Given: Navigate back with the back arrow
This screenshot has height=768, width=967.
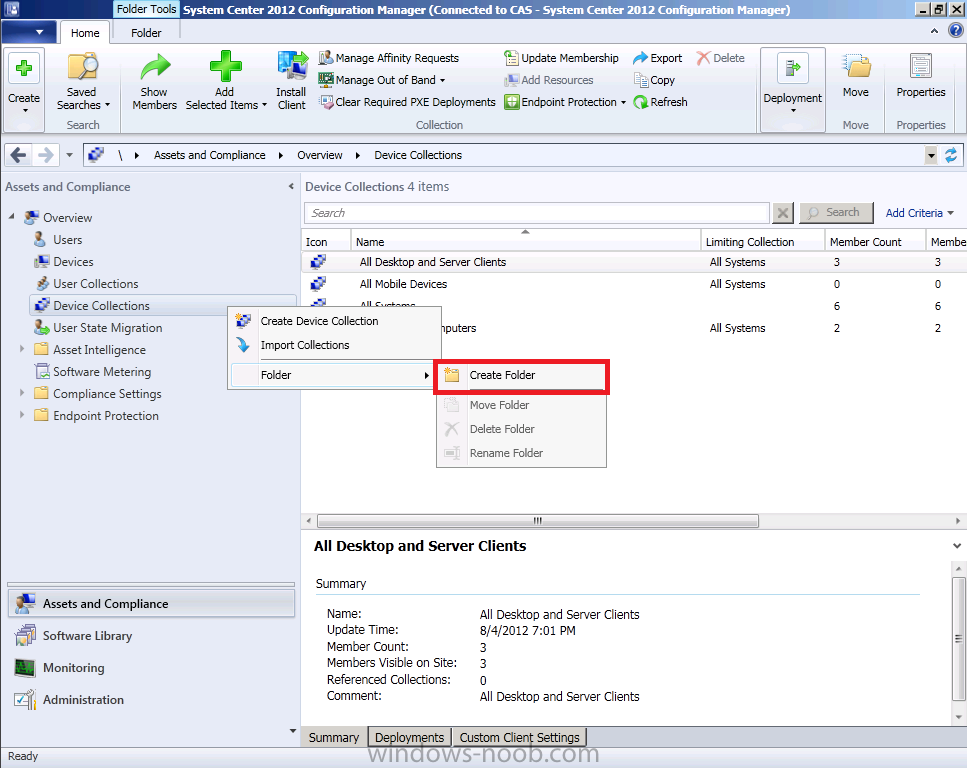Looking at the screenshot, I should coord(19,155).
